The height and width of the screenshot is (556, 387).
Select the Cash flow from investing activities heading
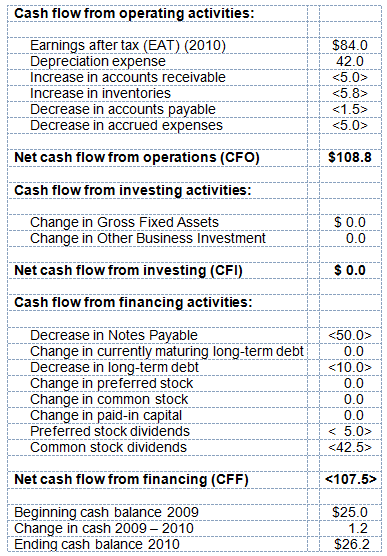pyautogui.click(x=133, y=191)
